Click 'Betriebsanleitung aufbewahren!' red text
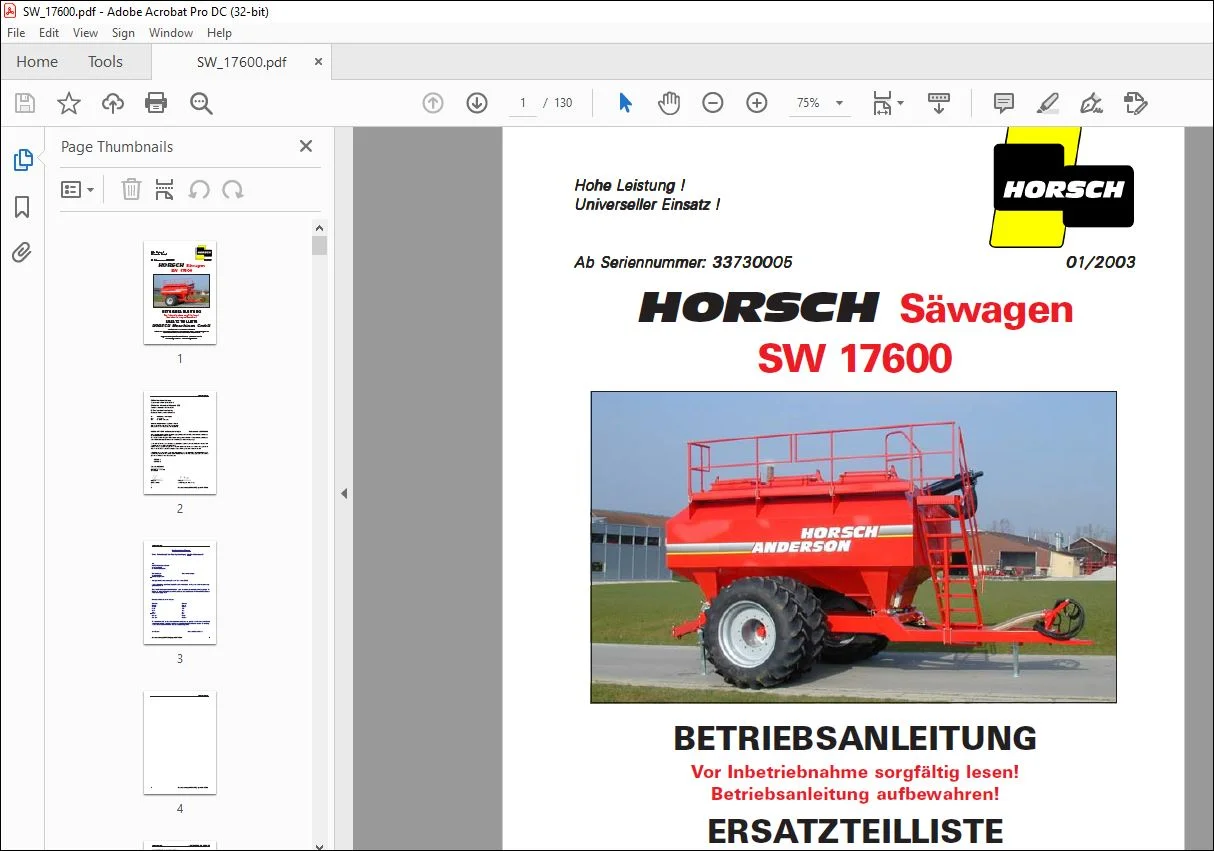Image resolution: width=1214 pixels, height=851 pixels. [x=855, y=794]
